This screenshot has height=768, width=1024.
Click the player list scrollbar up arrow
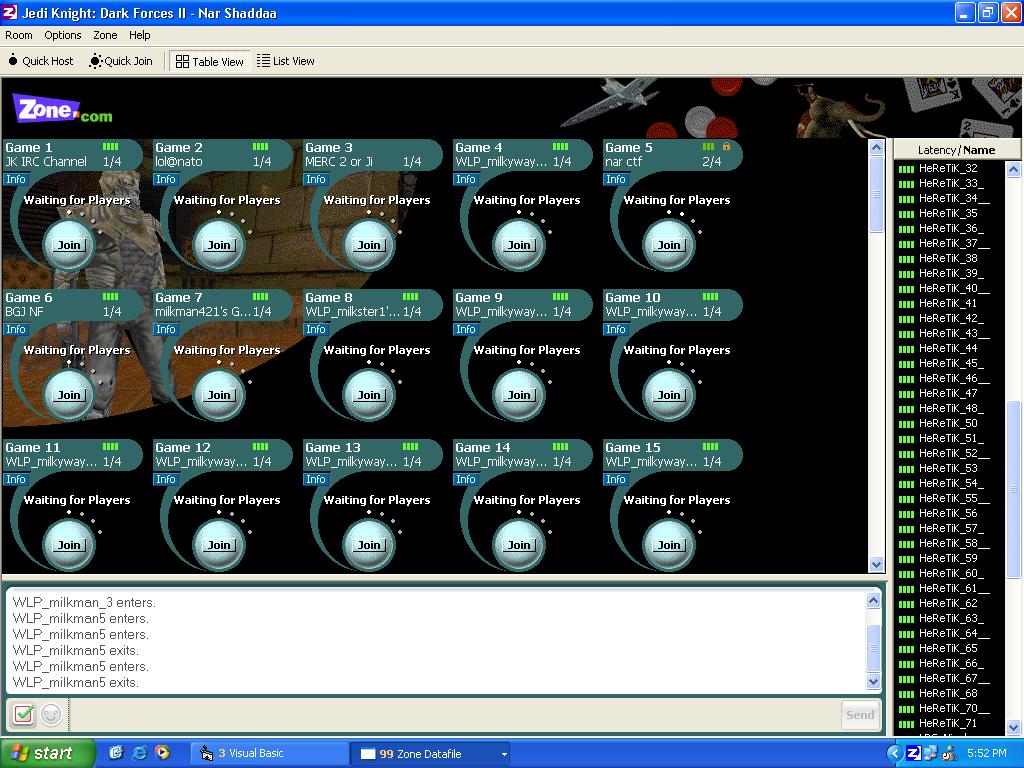[x=1014, y=170]
